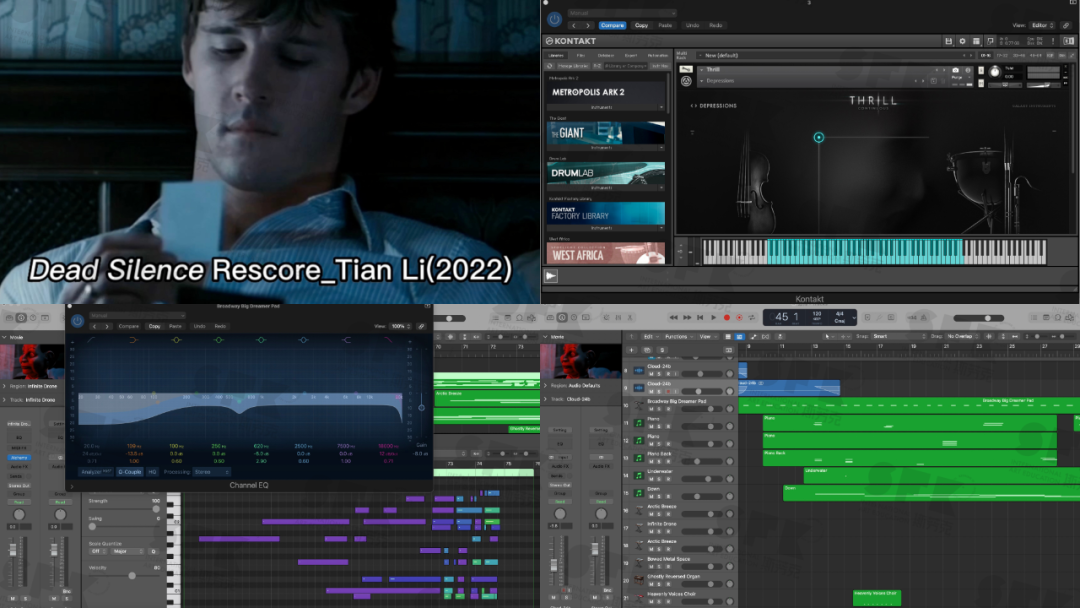Solo the Down track
Screen dimensions: 1080x608
[x=659, y=496]
